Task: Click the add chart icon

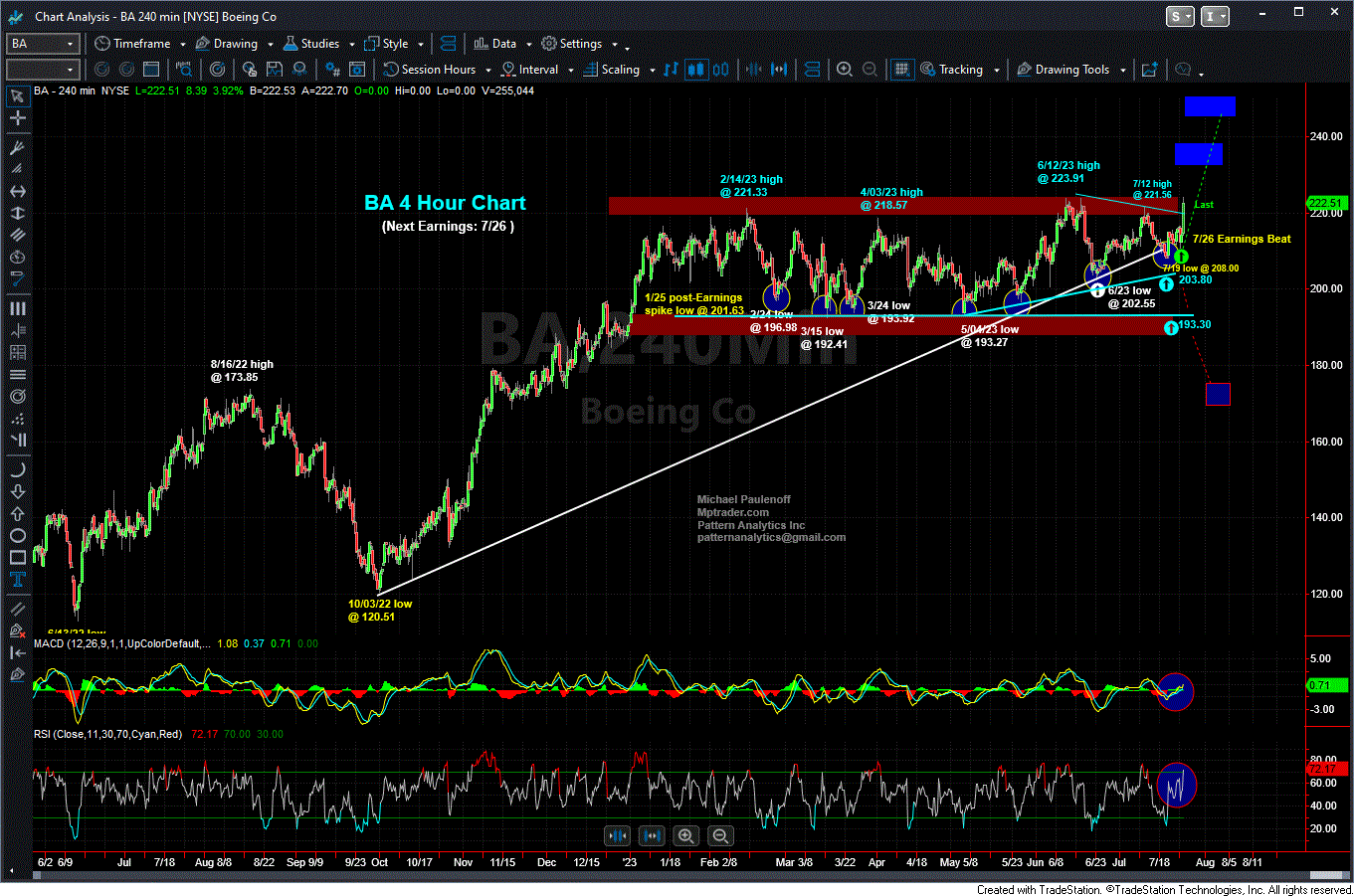Action: 1150,69
